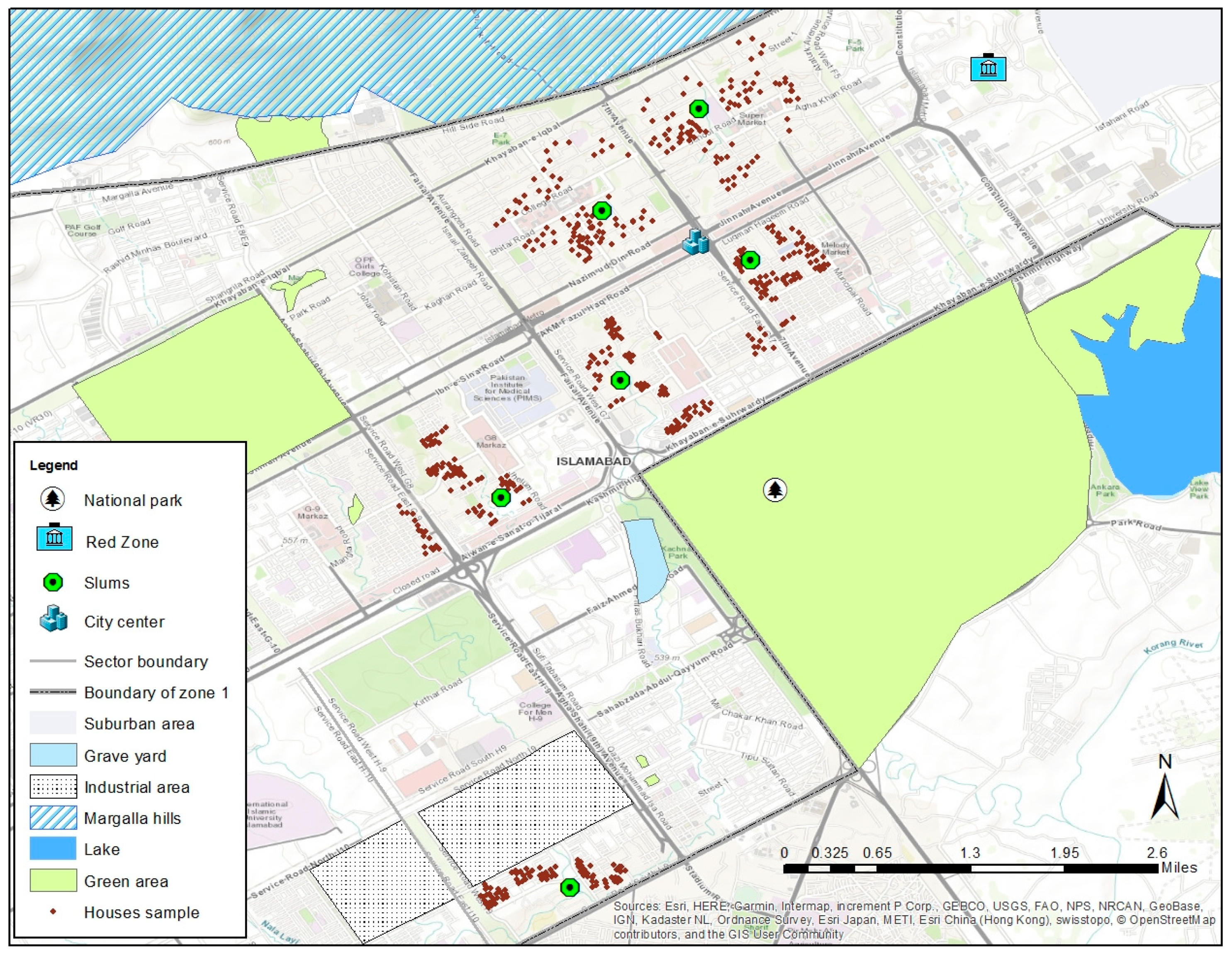This screenshot has width=1232, height=957.
Task: Click the PIMS hospital label
Action: click(x=507, y=387)
